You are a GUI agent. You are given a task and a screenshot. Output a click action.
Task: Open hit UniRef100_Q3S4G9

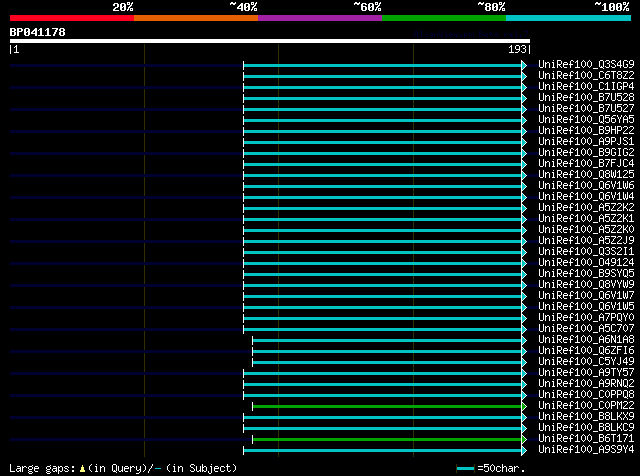(x=586, y=64)
